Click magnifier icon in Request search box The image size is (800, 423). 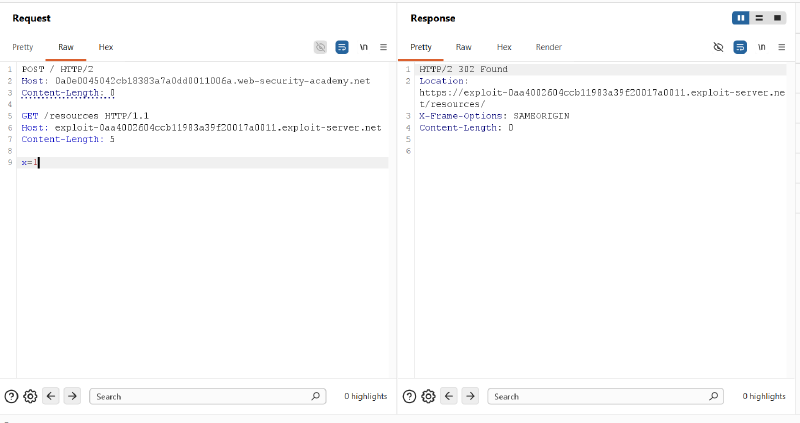(316, 396)
